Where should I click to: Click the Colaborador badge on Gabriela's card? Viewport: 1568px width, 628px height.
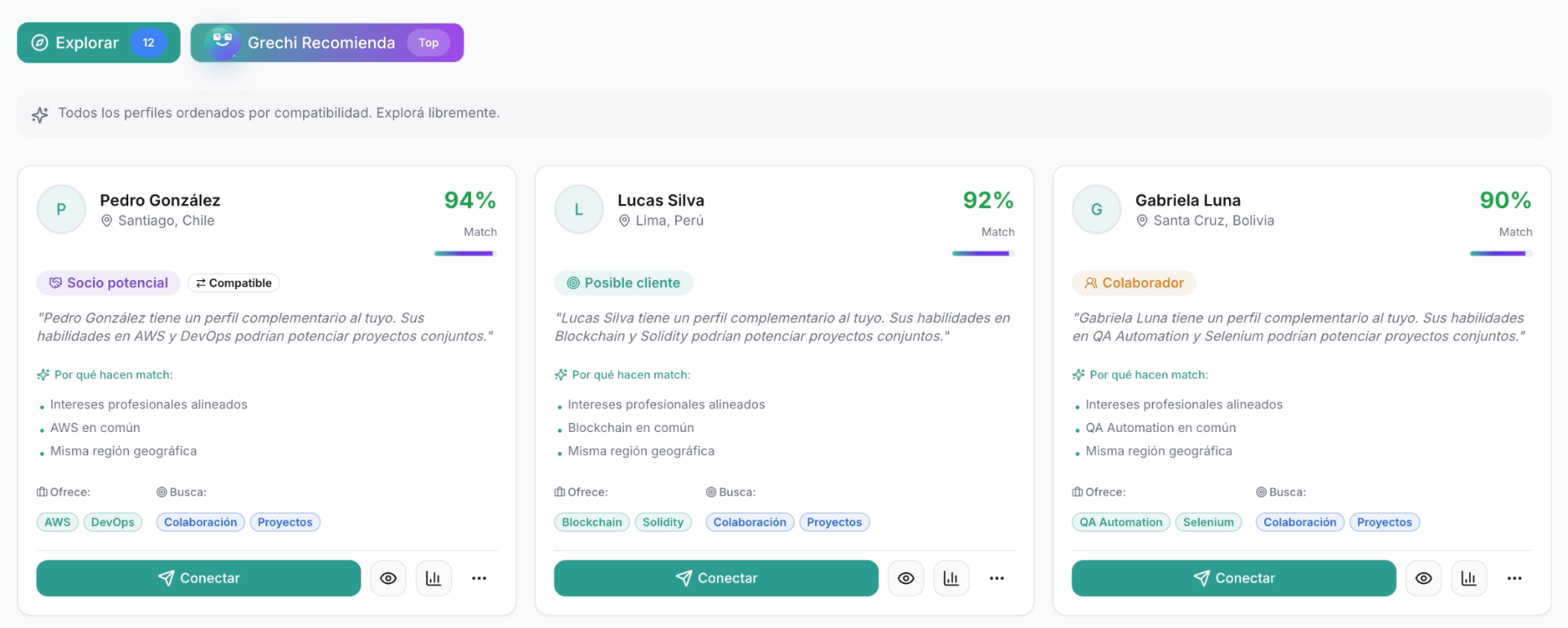(x=1134, y=283)
